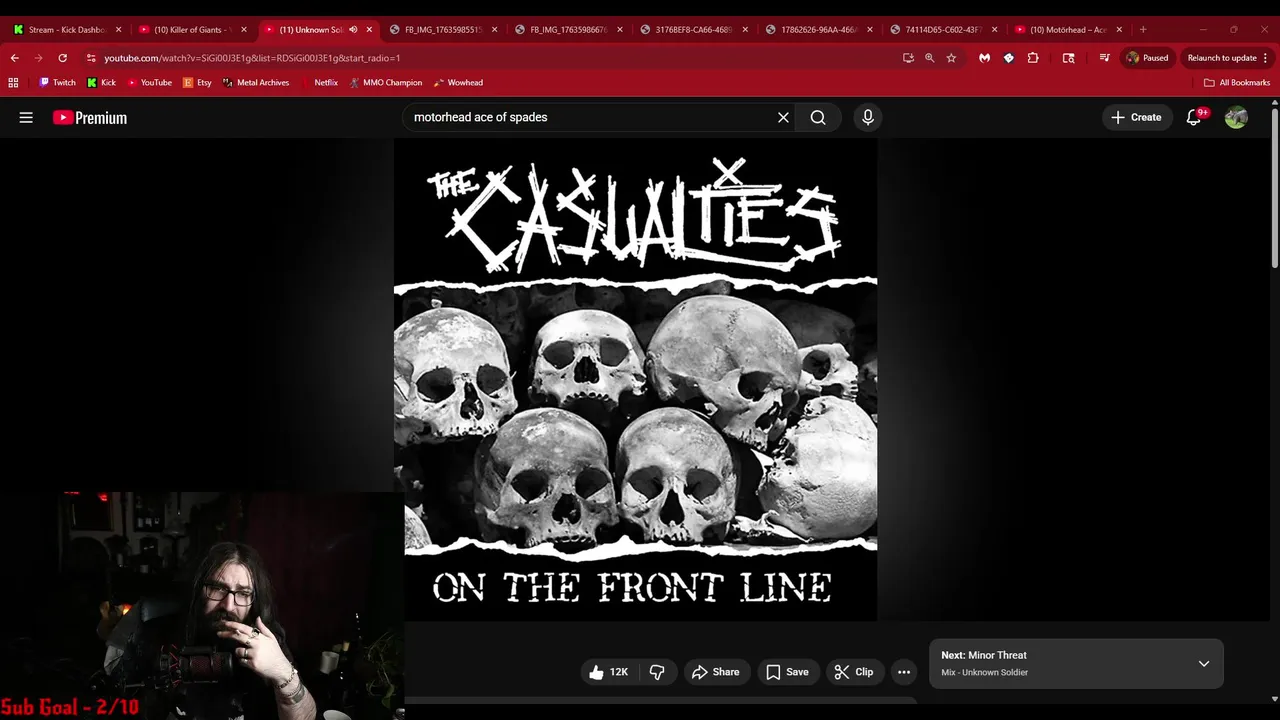
Task: Bookmark this page with the star icon
Action: click(x=951, y=58)
